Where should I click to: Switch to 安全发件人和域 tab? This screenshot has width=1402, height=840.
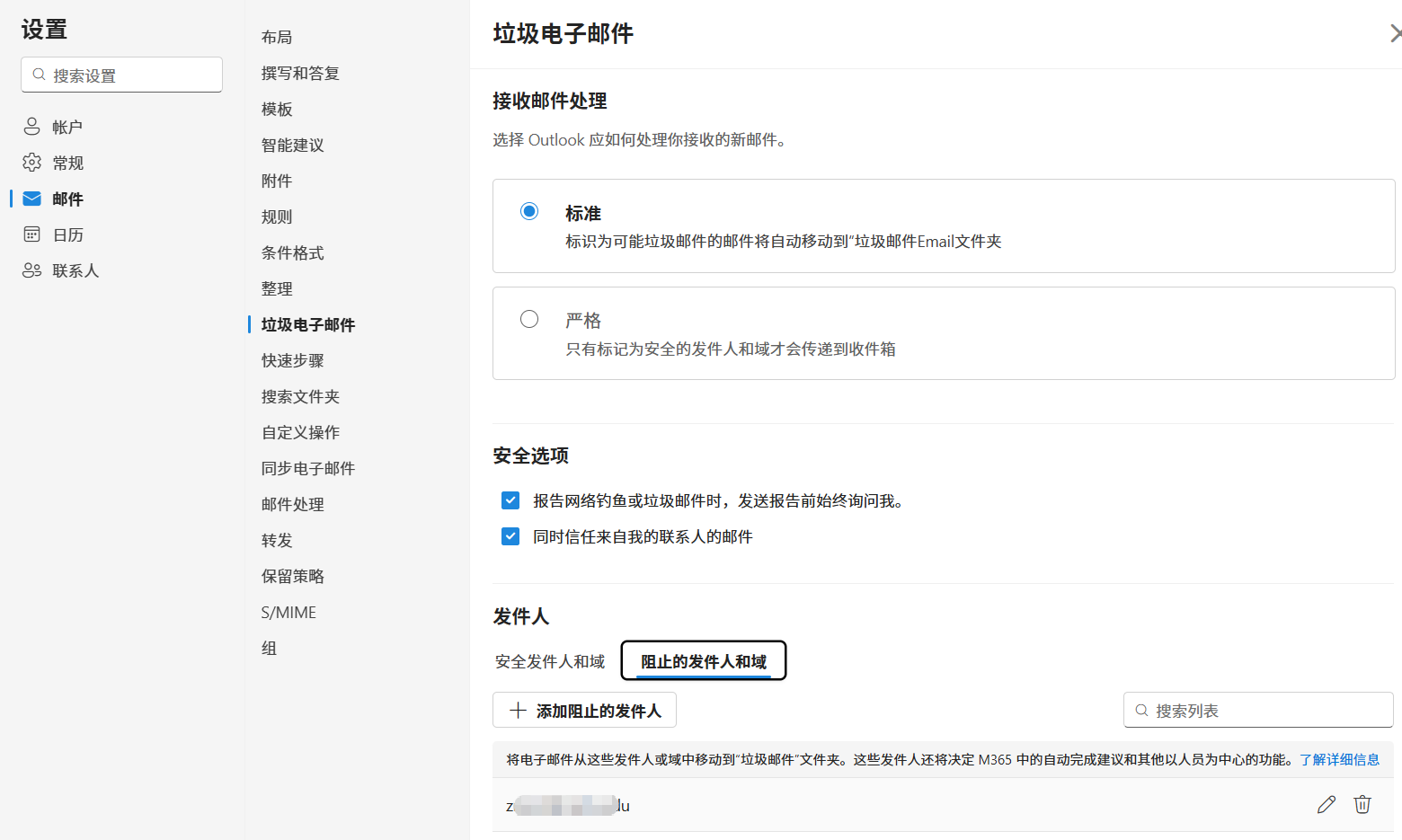click(x=550, y=662)
